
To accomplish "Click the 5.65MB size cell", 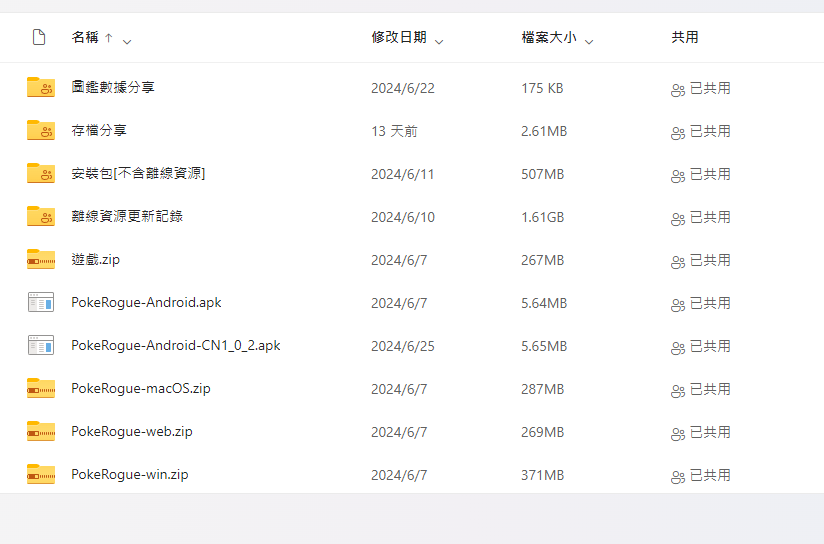I will pyautogui.click(x=544, y=346).
